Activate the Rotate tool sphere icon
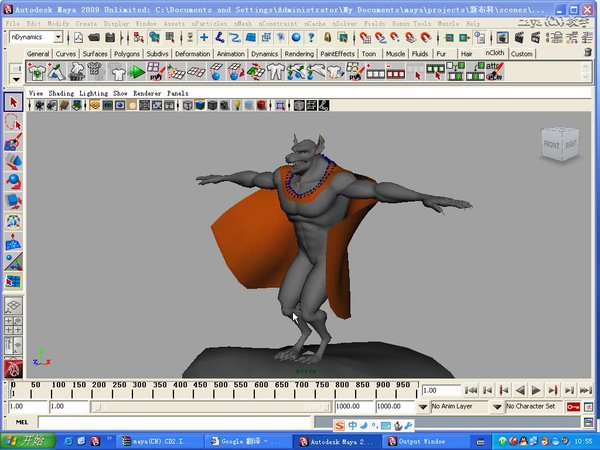Screen dimensions: 600x450 13,182
